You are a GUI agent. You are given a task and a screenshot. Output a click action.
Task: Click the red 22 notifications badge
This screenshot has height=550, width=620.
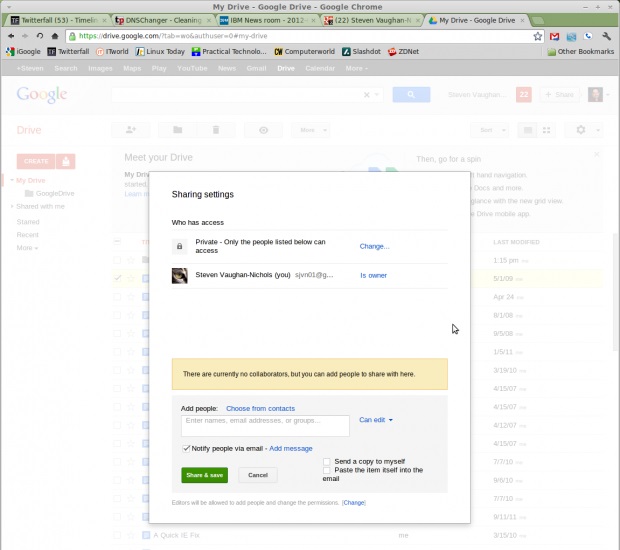pyautogui.click(x=524, y=95)
